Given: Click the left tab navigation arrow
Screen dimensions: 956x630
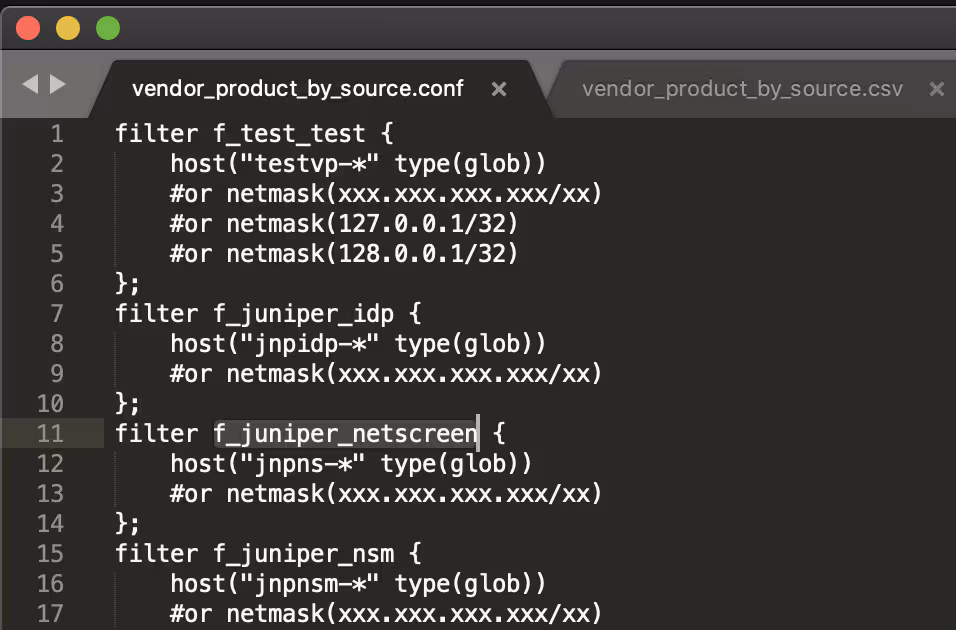Looking at the screenshot, I should coord(30,85).
